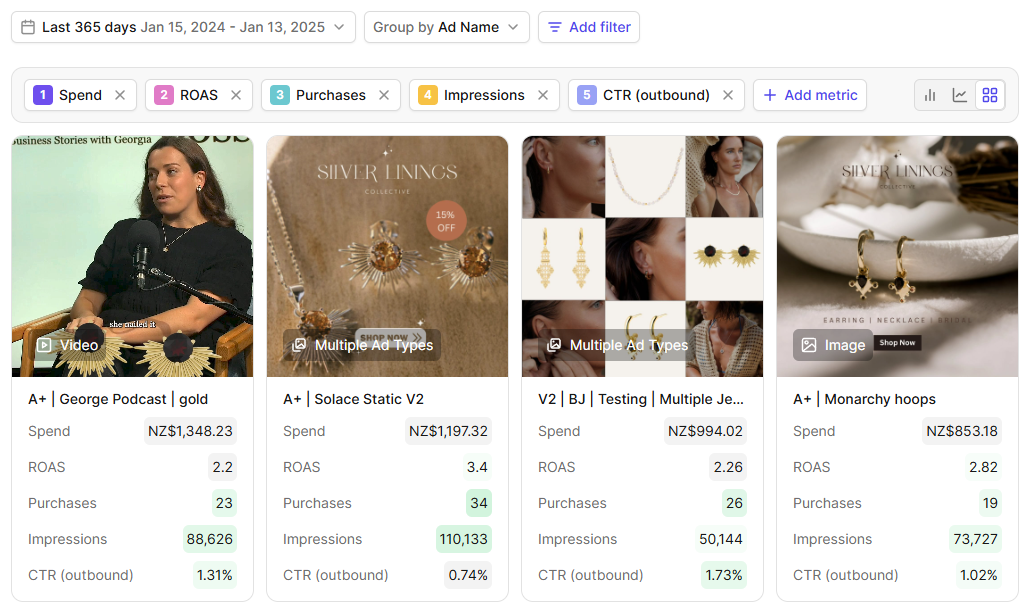Open the George Podcast video thumbnail
Viewport: 1030px width, 606px height.
[132, 256]
